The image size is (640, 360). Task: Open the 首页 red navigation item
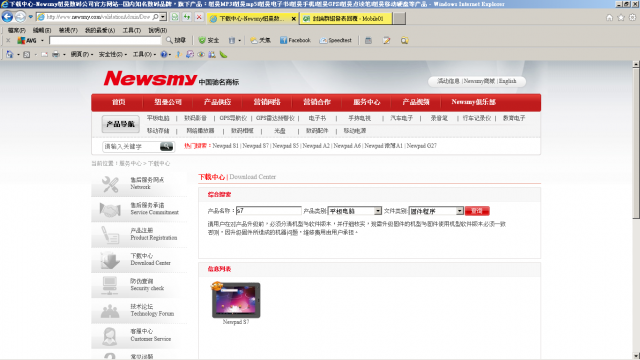pyautogui.click(x=118, y=102)
